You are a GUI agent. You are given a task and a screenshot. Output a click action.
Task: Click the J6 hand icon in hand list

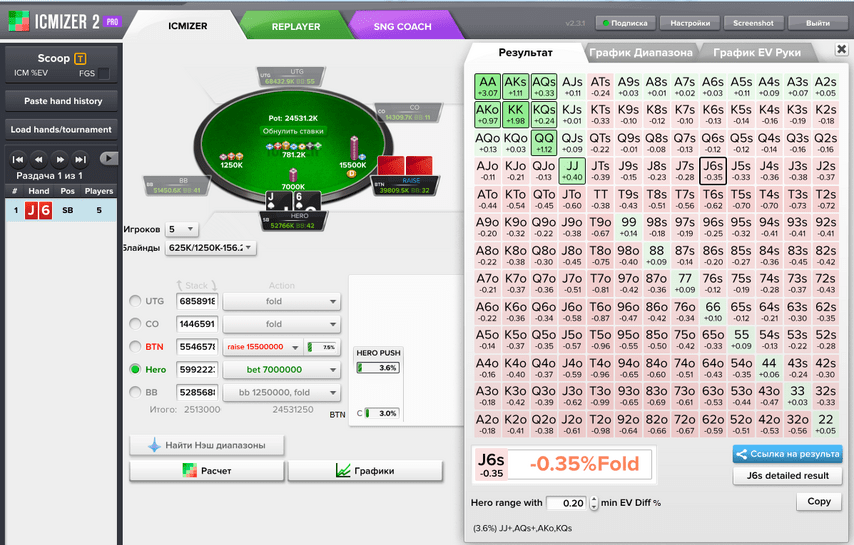coord(39,210)
